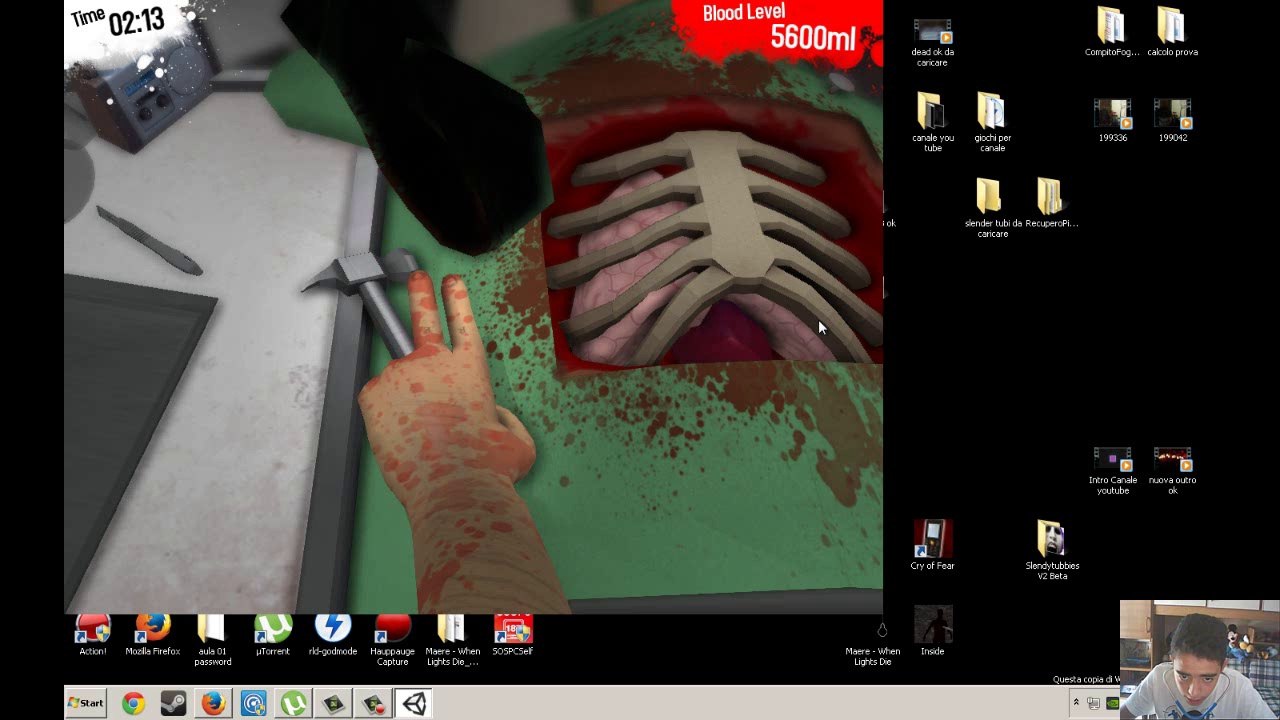Open the 'giochi per canale' folder

tap(992, 123)
